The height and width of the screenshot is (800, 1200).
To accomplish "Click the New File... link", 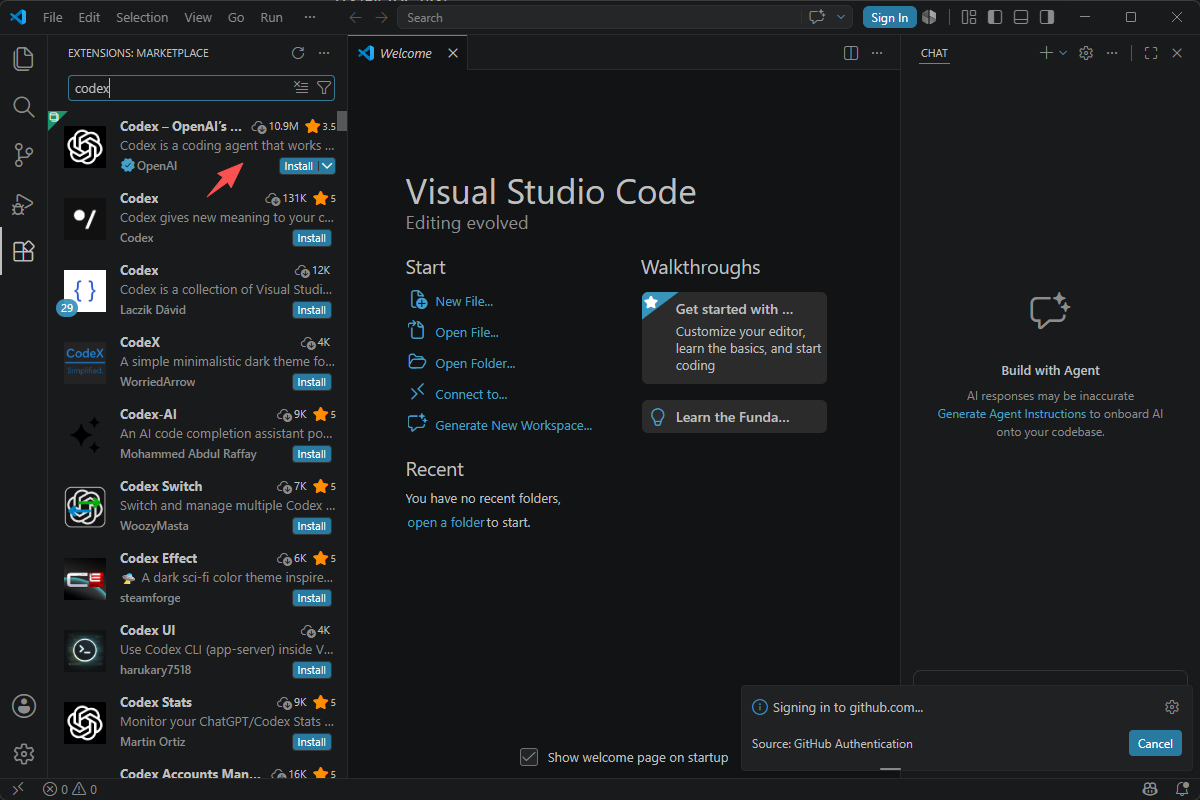I will pyautogui.click(x=464, y=301).
